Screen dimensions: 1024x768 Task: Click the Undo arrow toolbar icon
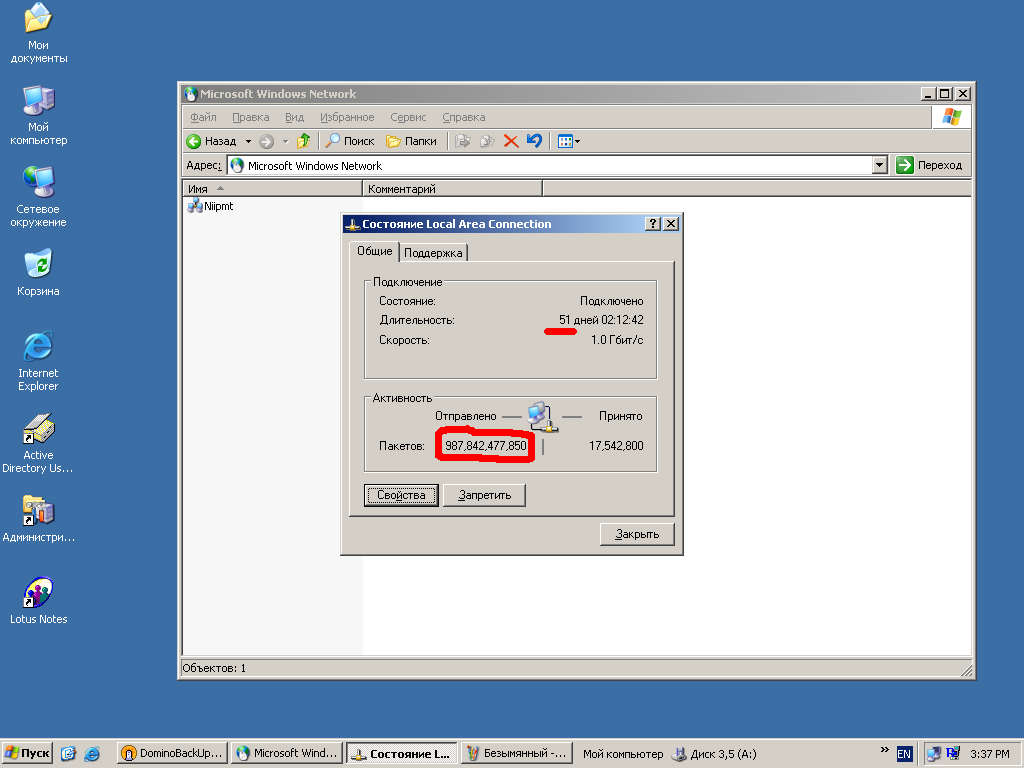[x=534, y=141]
